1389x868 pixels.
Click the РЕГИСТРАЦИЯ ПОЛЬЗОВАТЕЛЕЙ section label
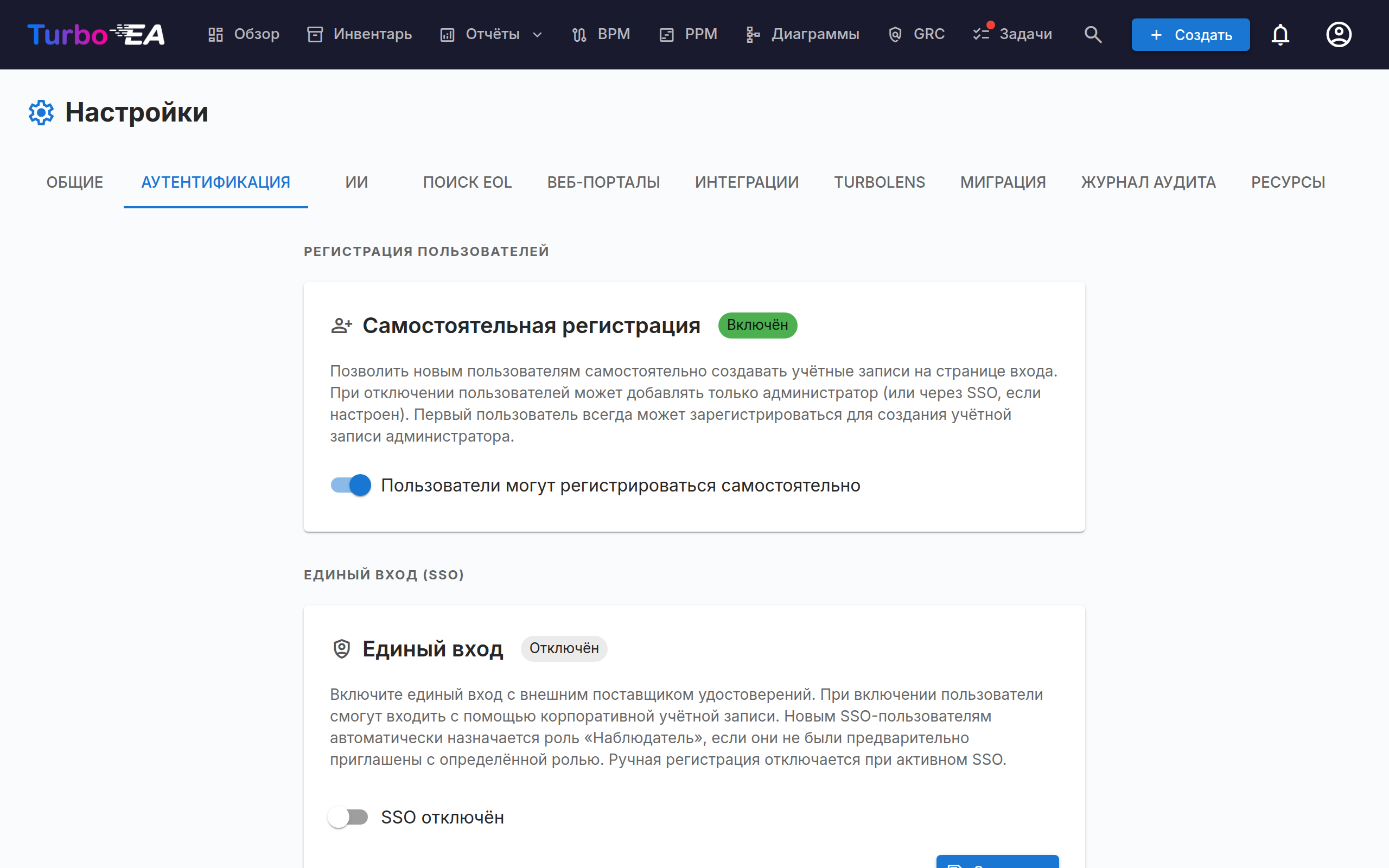[x=426, y=251]
